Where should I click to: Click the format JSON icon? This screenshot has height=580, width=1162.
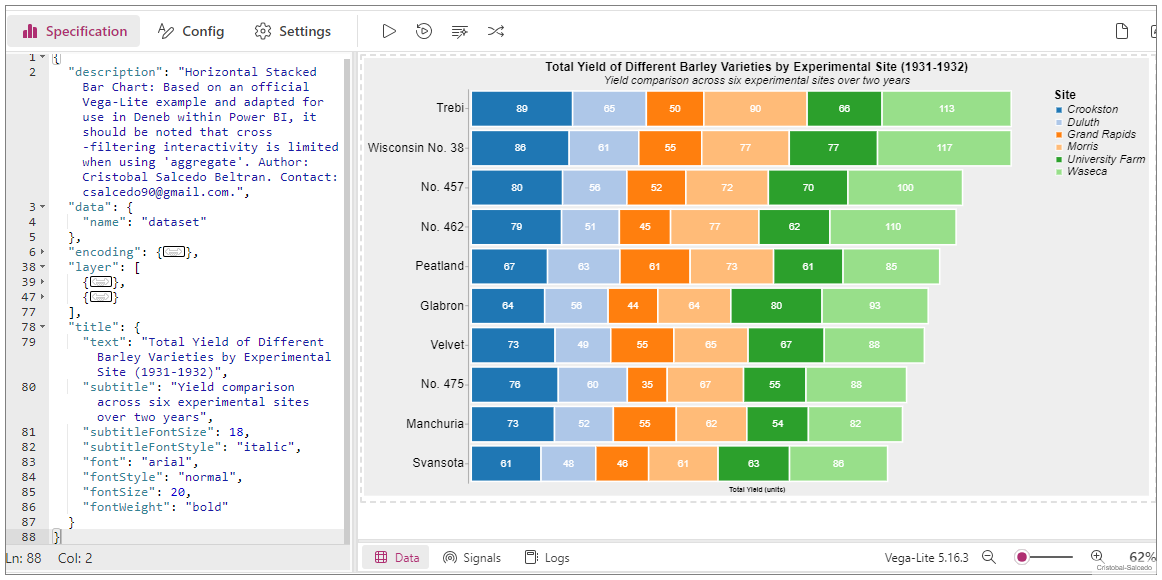[x=460, y=31]
